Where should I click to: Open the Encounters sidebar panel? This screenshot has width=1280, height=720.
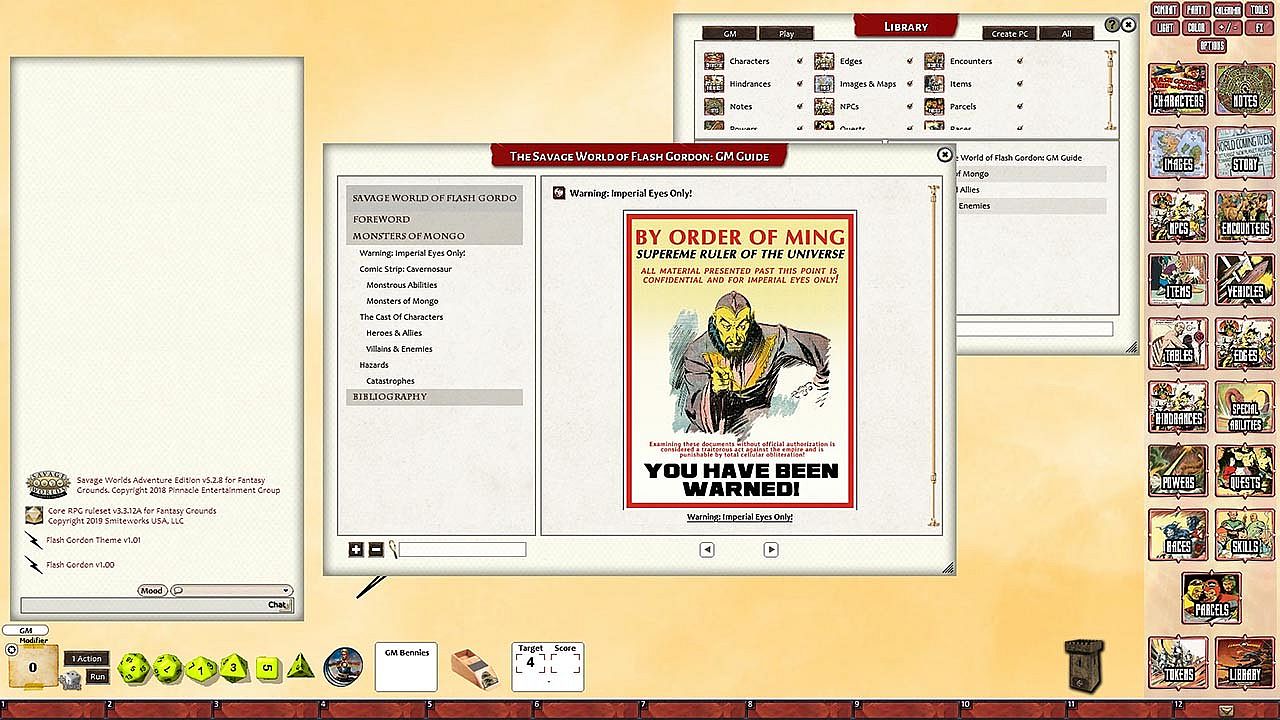coord(1244,218)
